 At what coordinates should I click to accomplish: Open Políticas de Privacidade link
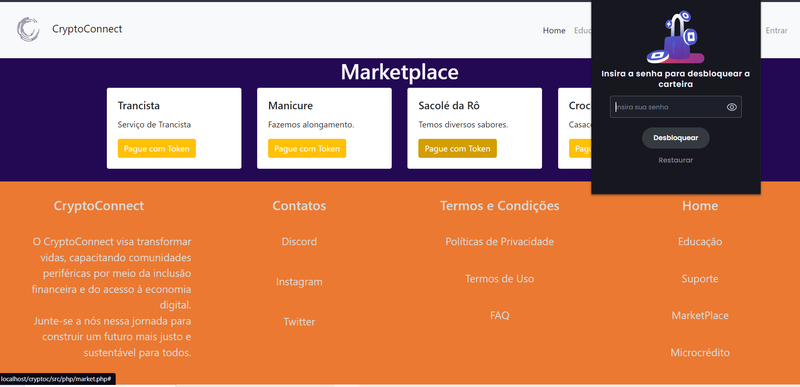click(499, 242)
